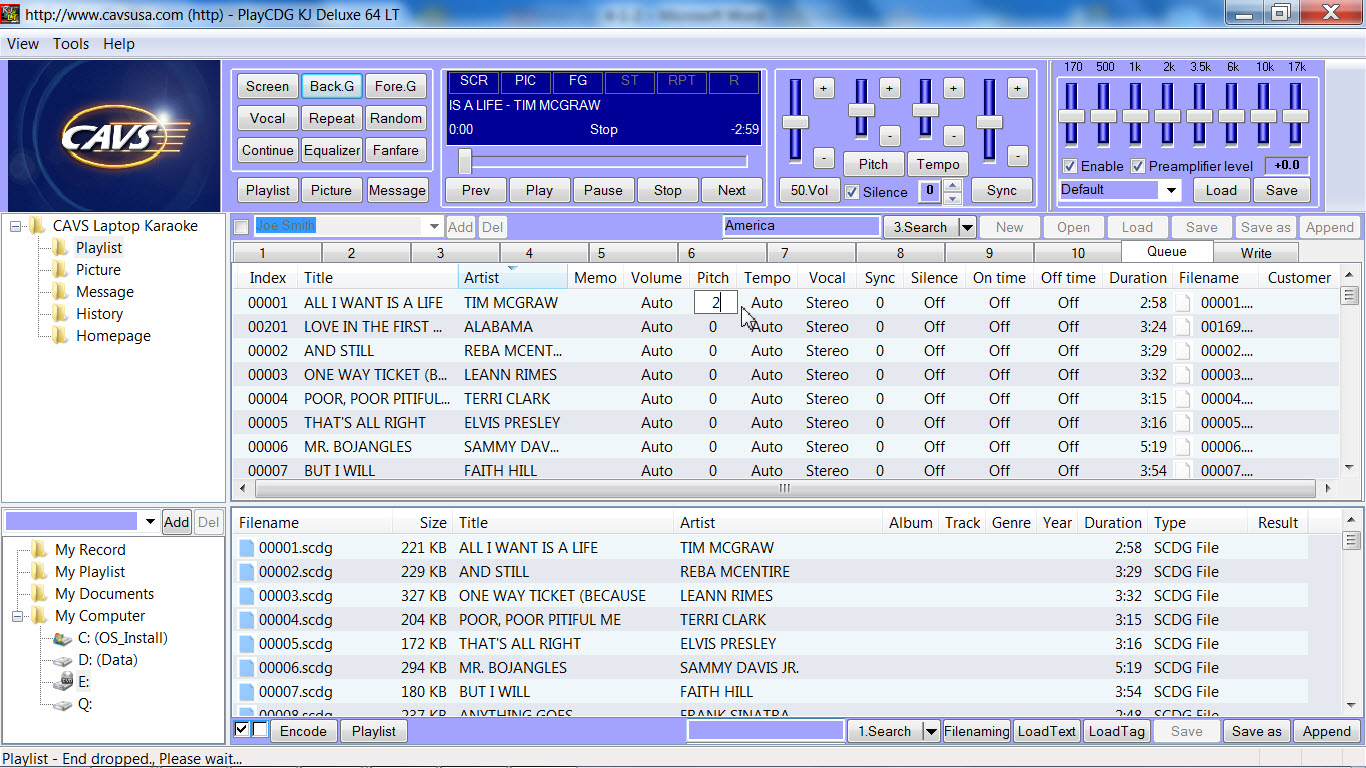Increase tempo with the + near the Tempo slider
1366x768 pixels.
tap(953, 88)
